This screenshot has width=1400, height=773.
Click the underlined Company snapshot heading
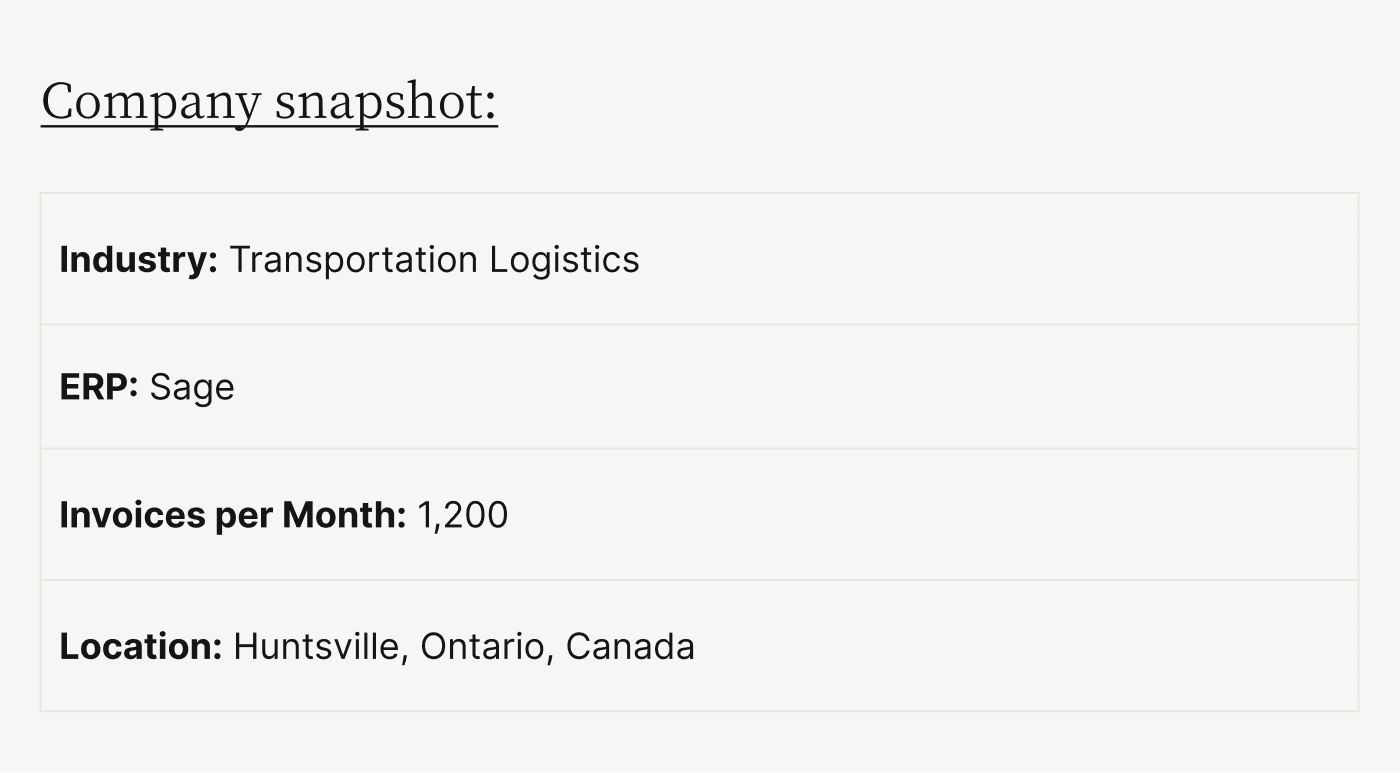click(x=269, y=102)
